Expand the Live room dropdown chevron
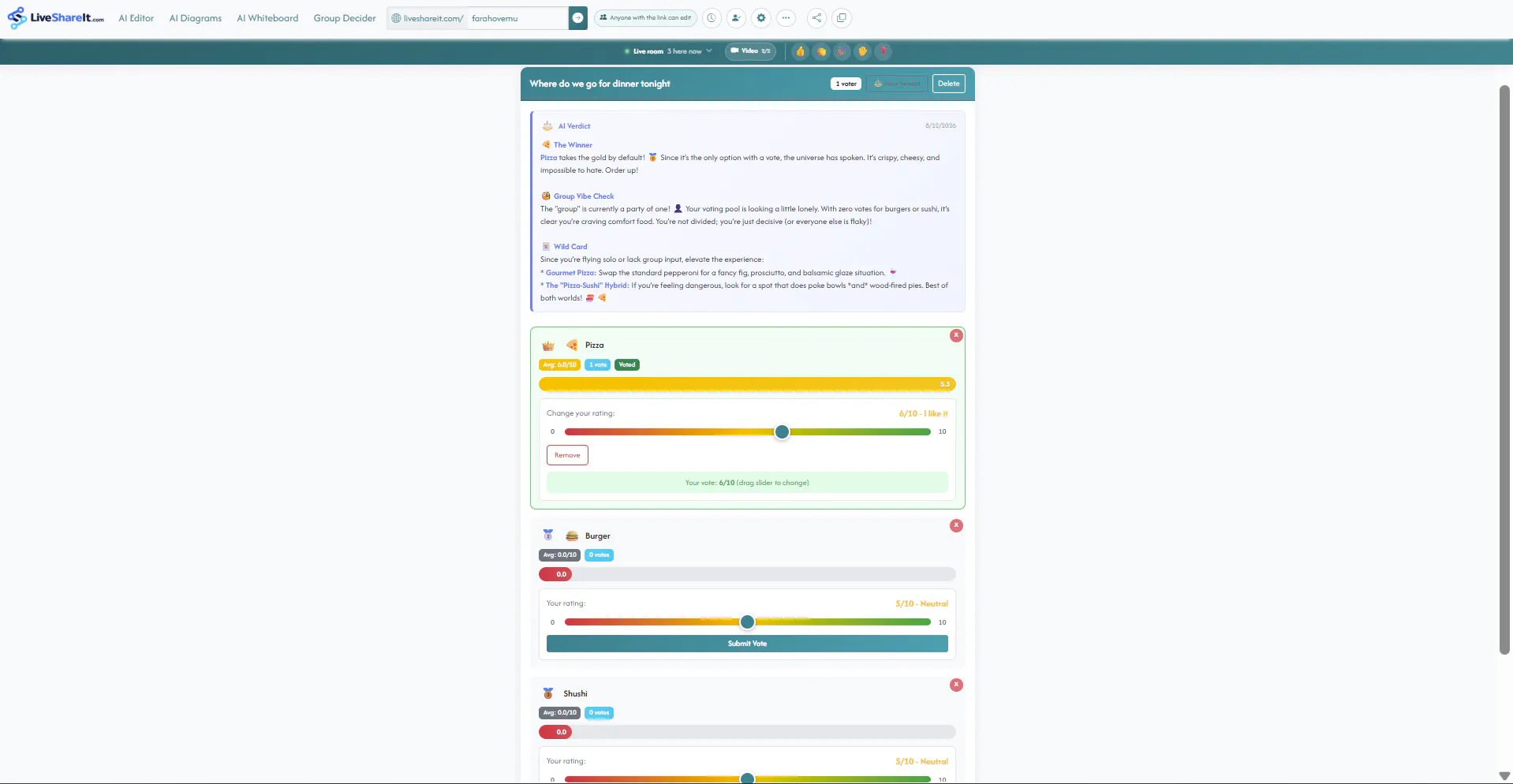Image resolution: width=1513 pixels, height=784 pixels. click(709, 51)
